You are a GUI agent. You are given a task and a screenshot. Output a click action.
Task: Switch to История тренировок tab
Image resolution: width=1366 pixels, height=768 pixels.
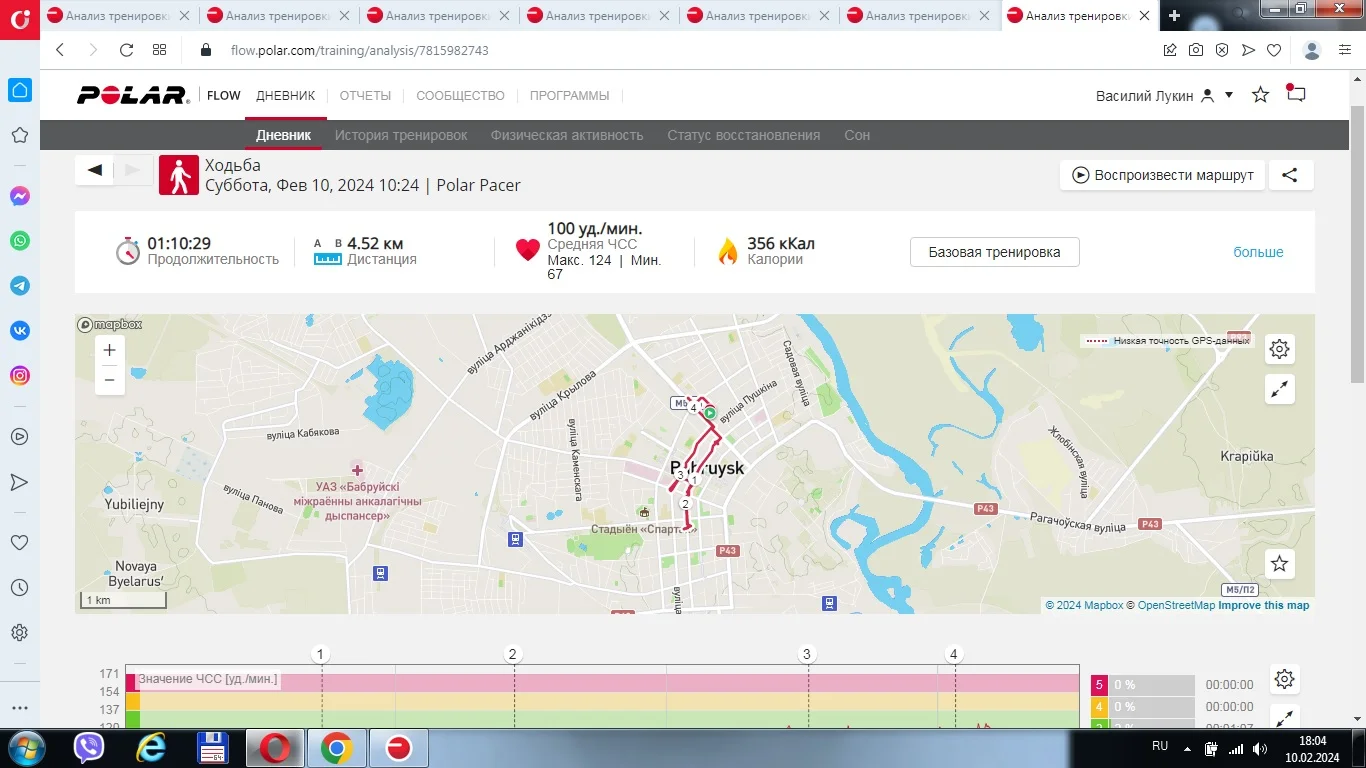pos(401,135)
